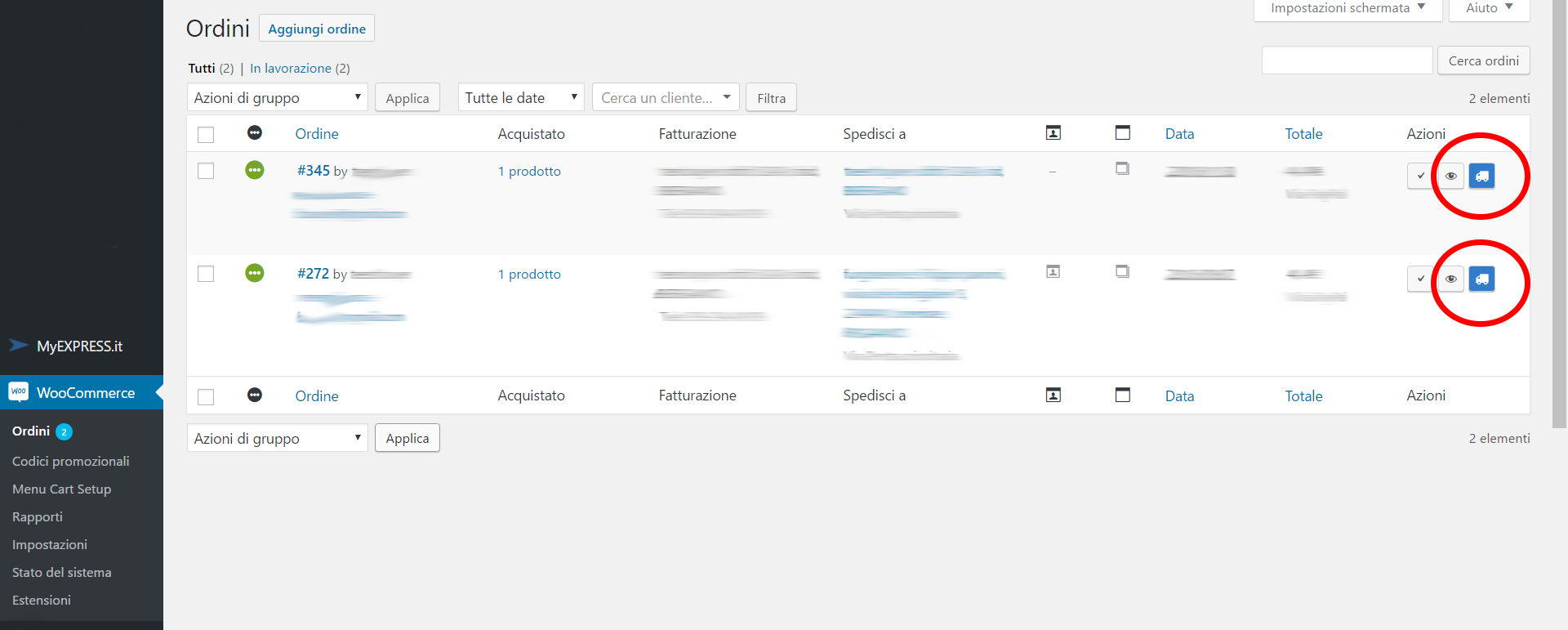This screenshot has height=630, width=1568.
Task: Click the Filtra button
Action: (x=771, y=98)
